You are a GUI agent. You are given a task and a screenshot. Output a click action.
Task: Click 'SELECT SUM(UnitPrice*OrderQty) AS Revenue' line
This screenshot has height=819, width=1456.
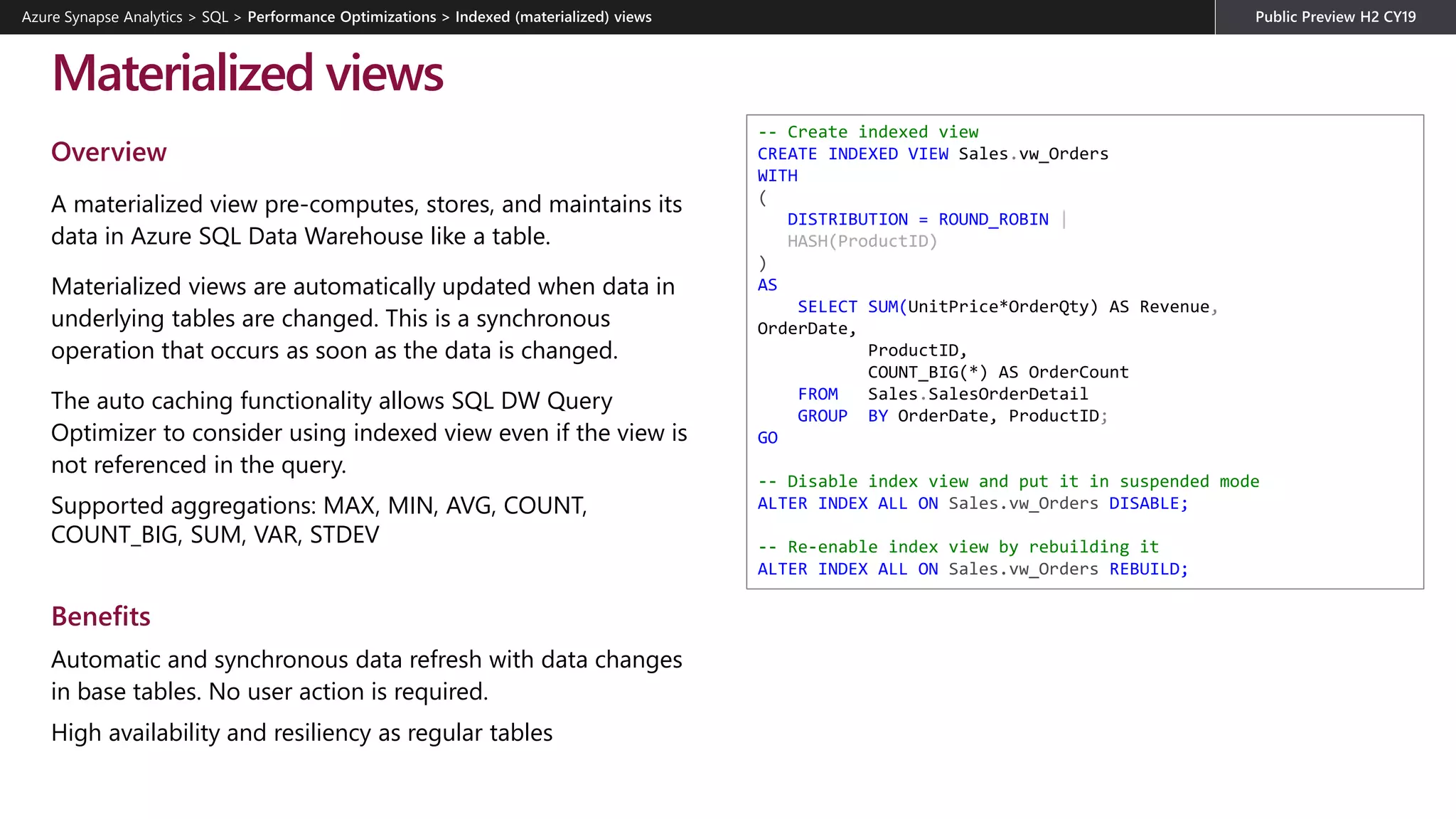click(1007, 307)
